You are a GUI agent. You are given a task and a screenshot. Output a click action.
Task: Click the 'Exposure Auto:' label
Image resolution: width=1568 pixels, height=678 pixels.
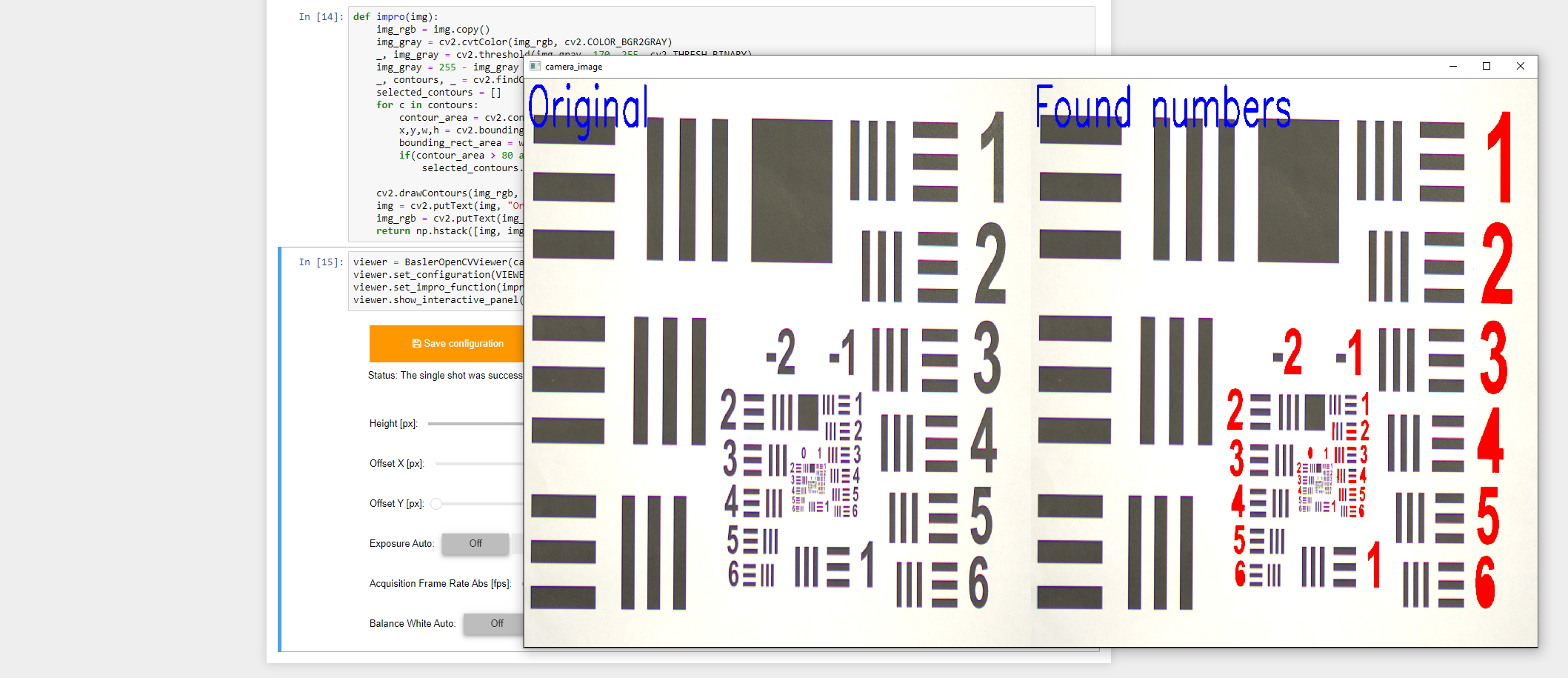401,544
